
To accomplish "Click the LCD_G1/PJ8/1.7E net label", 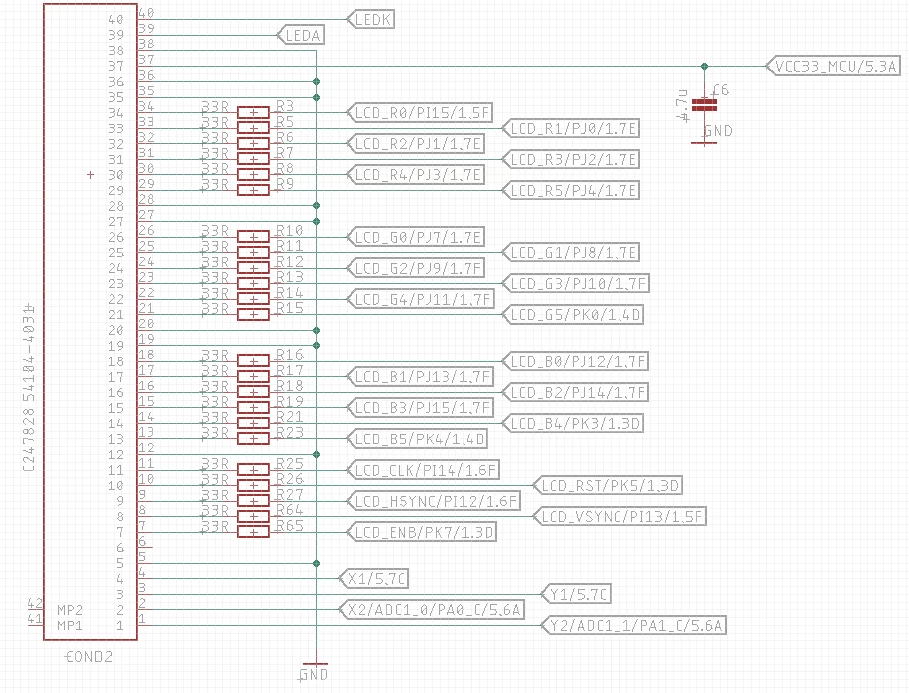I will click(571, 253).
